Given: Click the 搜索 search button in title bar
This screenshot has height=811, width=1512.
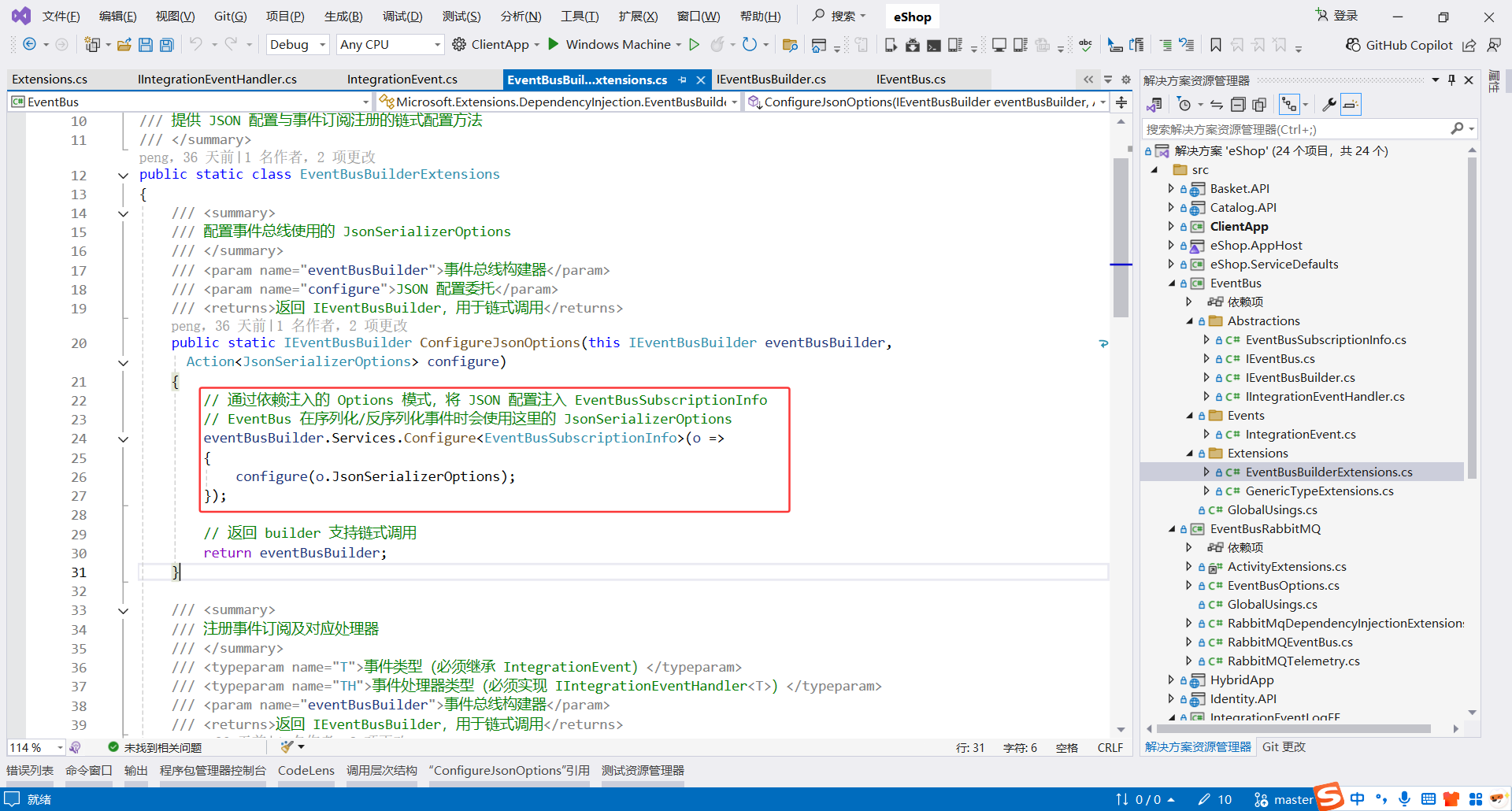Looking at the screenshot, I should click(x=839, y=16).
